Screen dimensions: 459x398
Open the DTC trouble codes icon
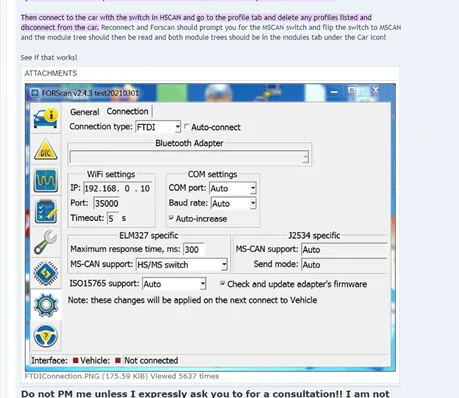(x=46, y=150)
